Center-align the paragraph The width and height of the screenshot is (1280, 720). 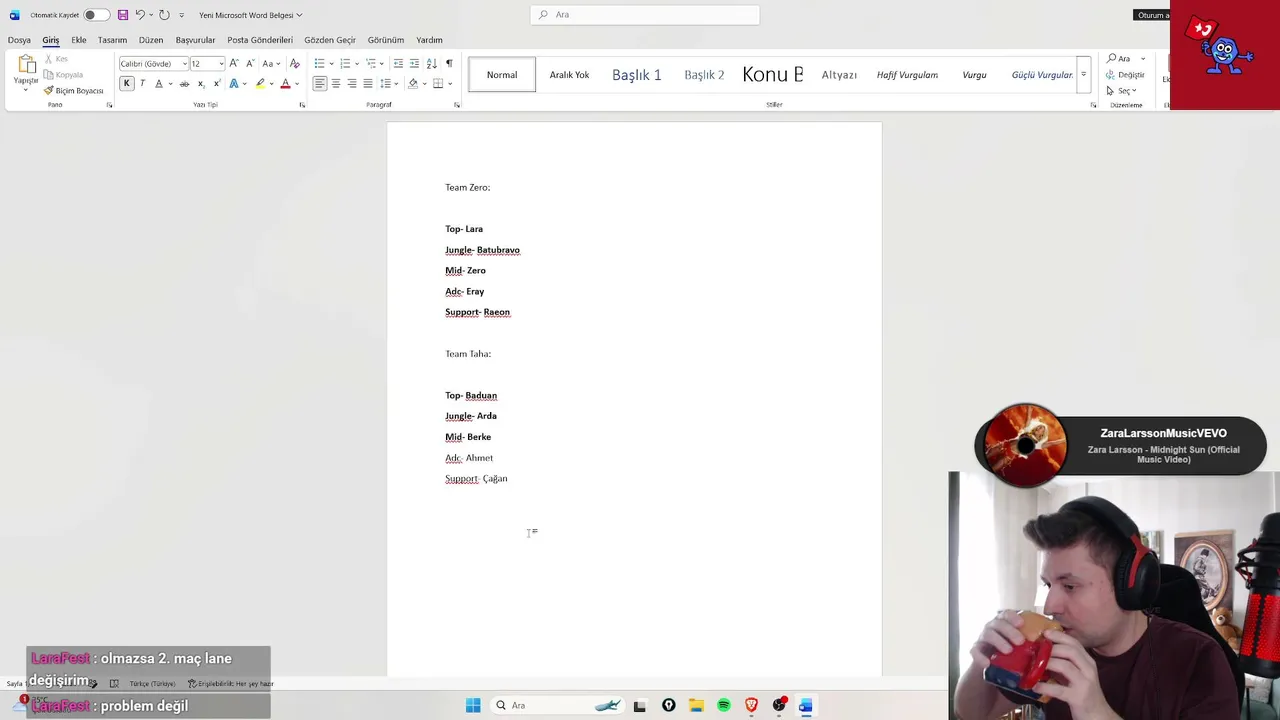tap(336, 84)
